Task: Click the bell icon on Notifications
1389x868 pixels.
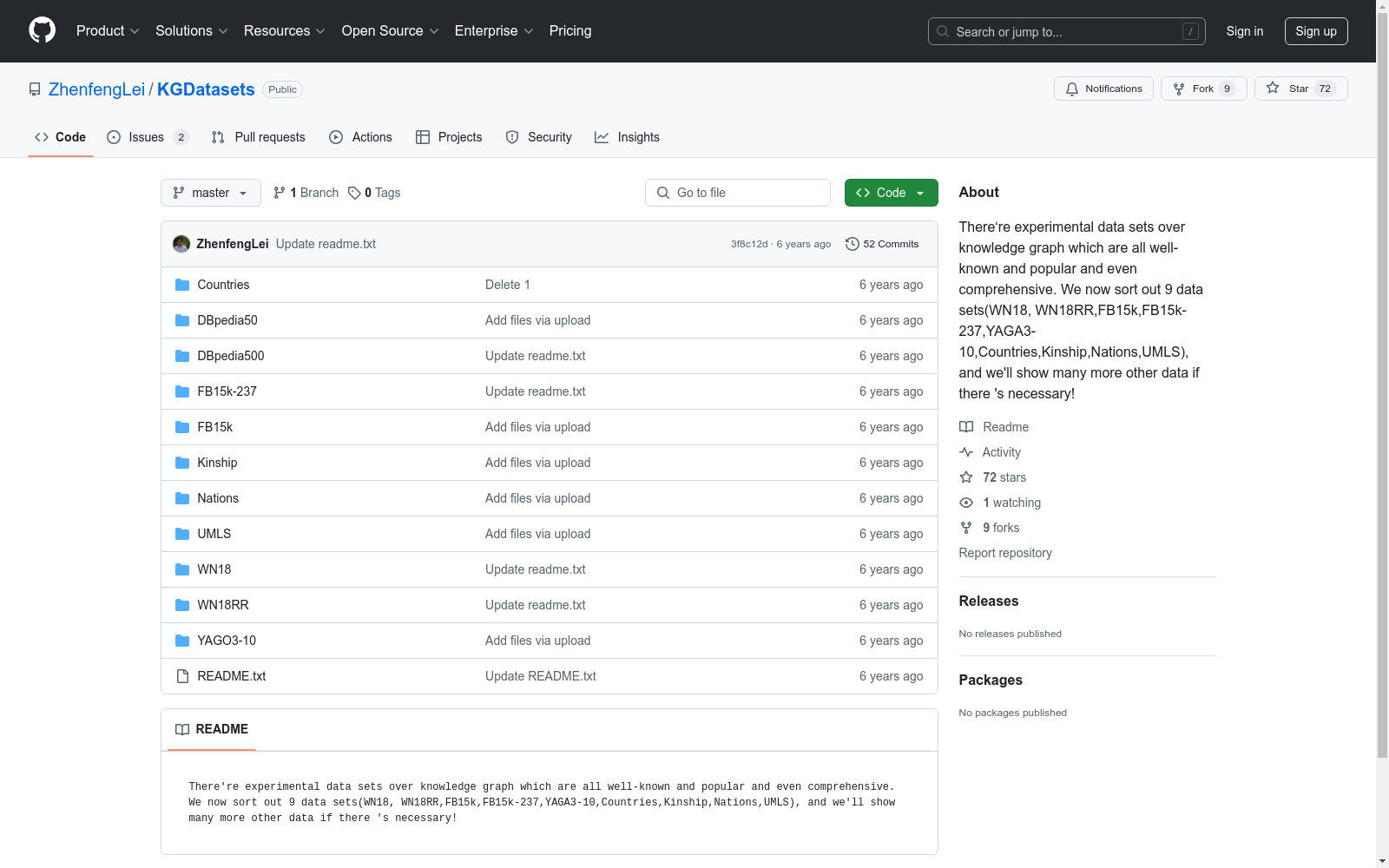Action: click(x=1072, y=89)
